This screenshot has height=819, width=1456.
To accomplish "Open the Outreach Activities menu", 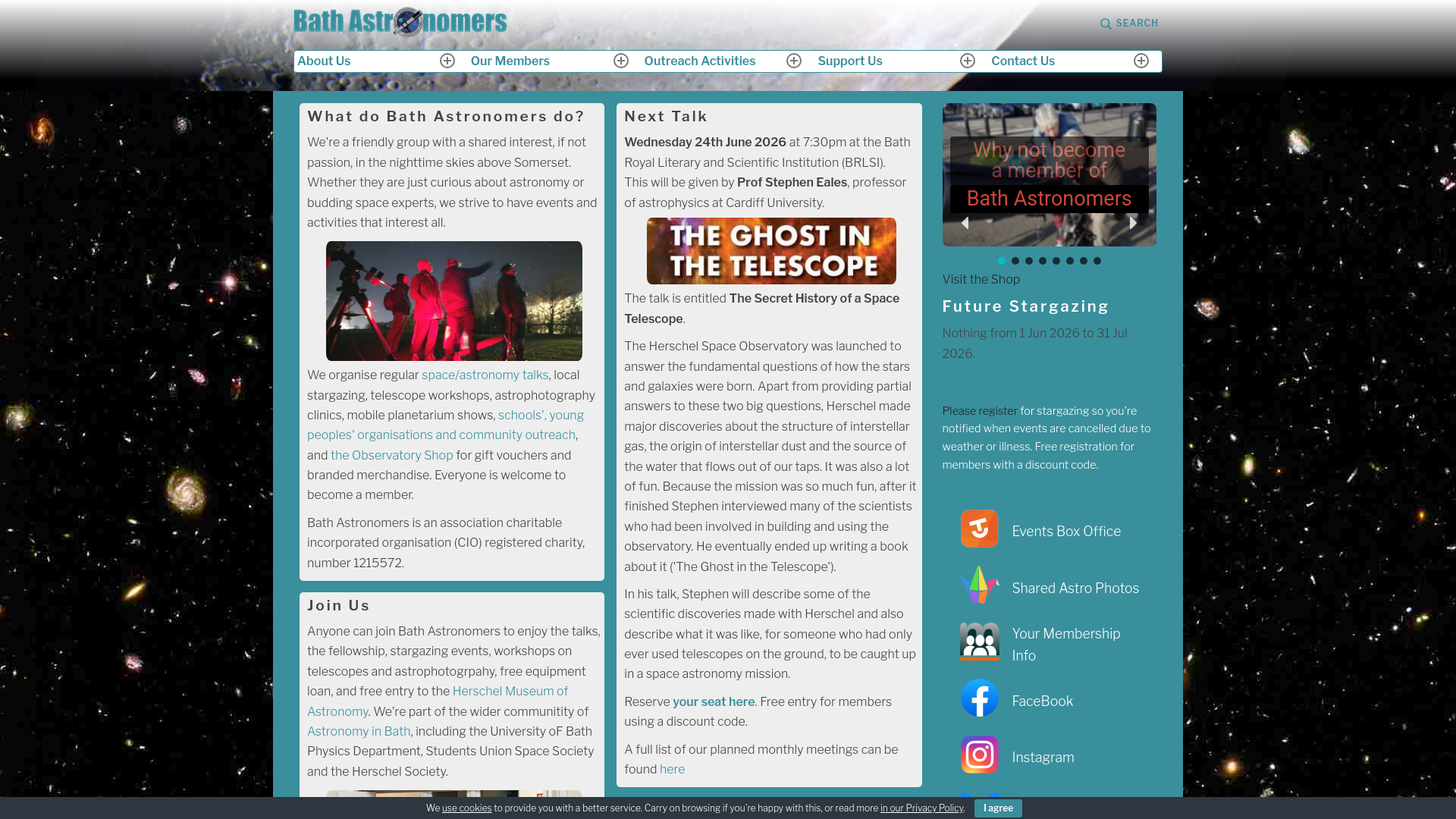I will [700, 61].
